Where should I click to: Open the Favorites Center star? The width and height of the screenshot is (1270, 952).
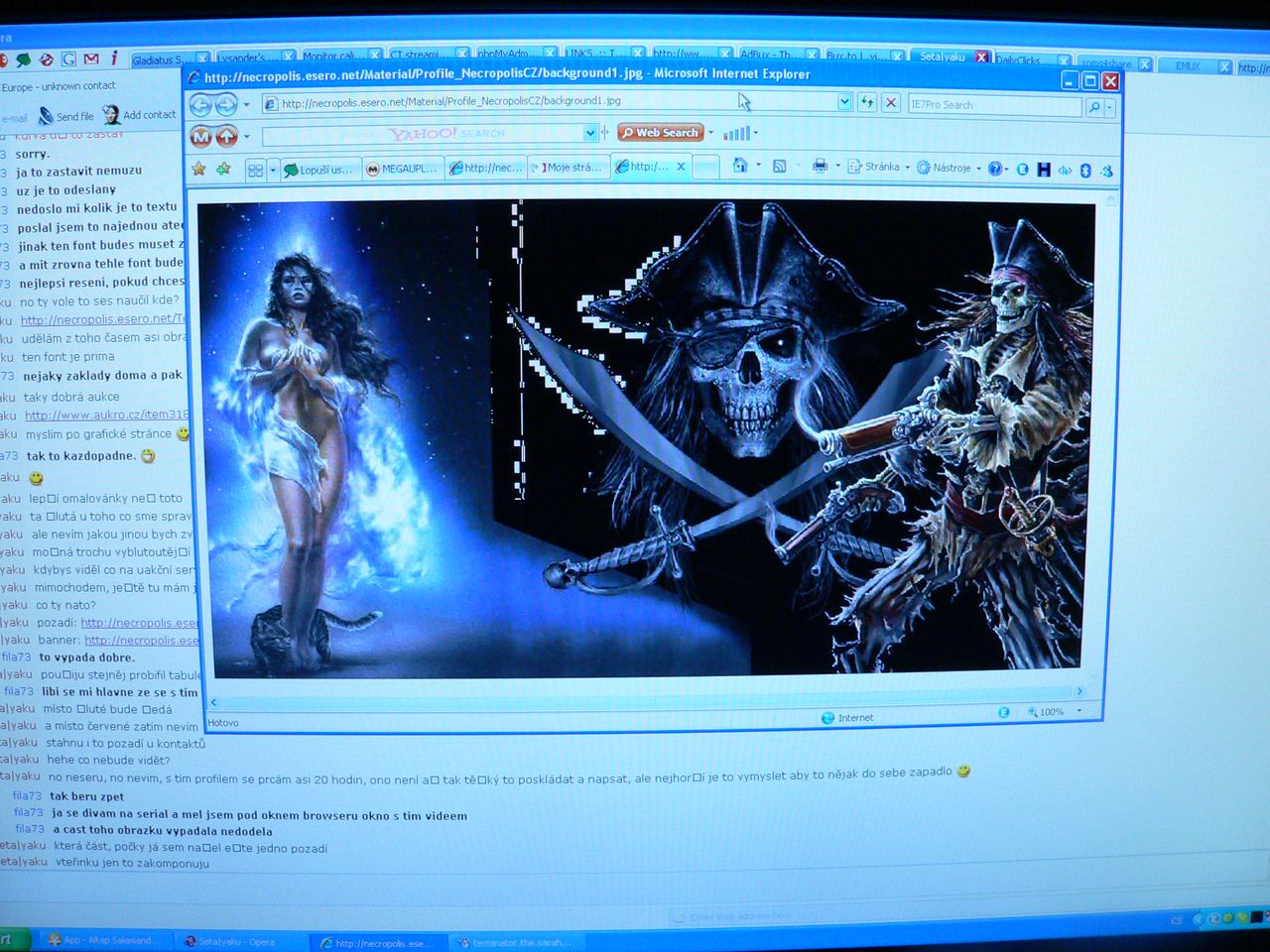(x=198, y=169)
